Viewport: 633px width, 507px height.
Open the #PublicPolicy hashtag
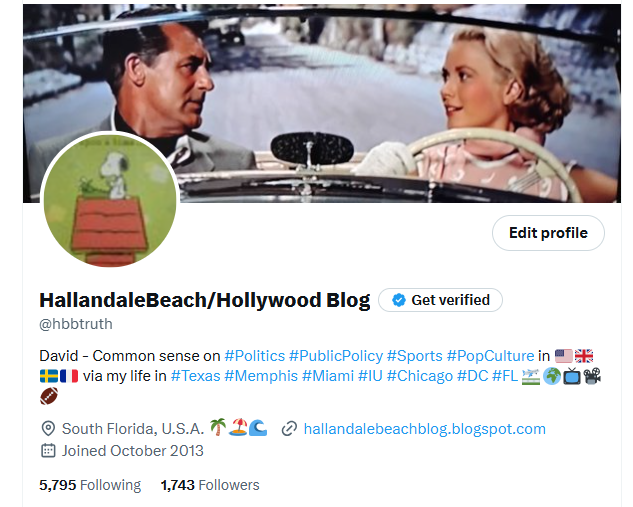pos(336,356)
